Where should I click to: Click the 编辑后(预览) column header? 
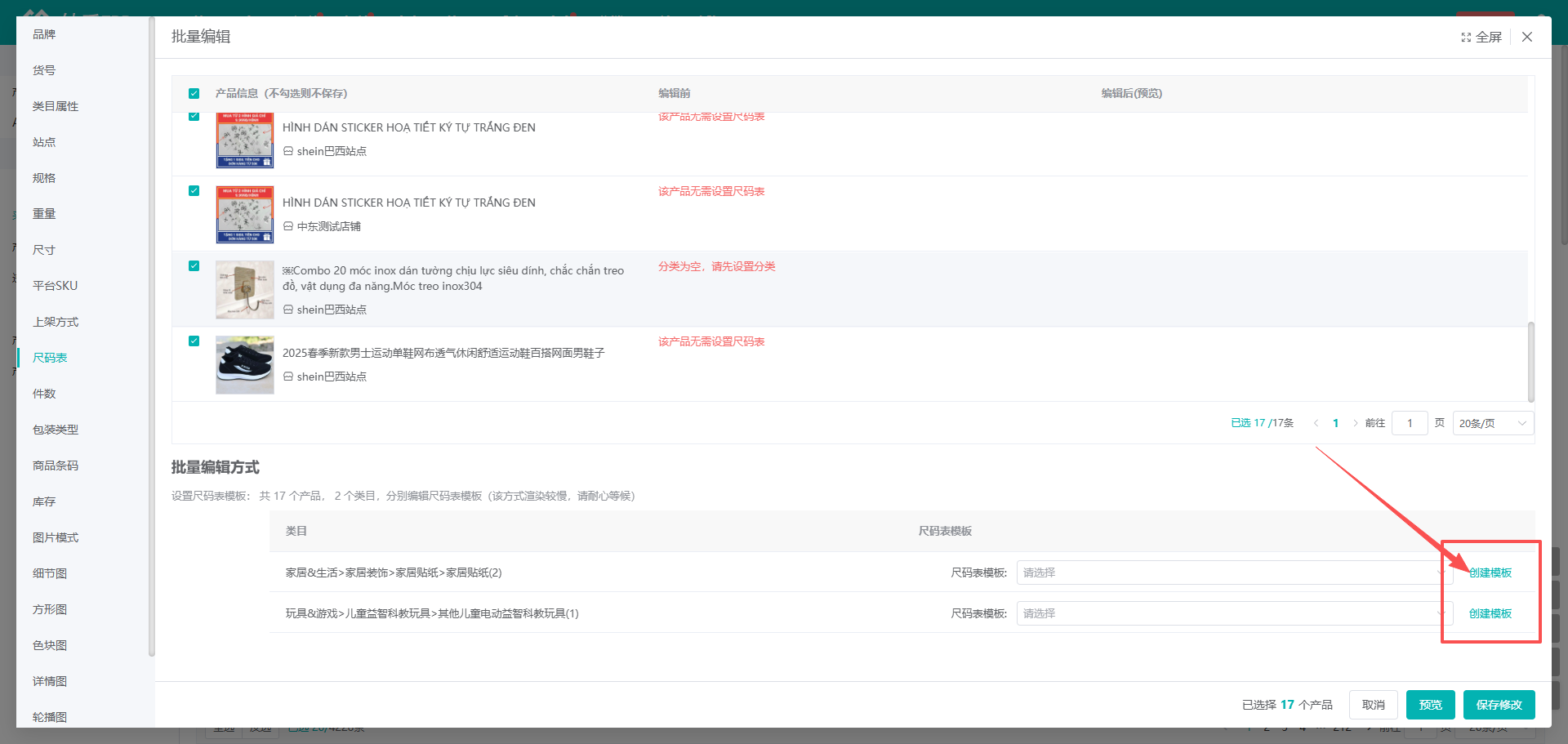(x=1131, y=93)
